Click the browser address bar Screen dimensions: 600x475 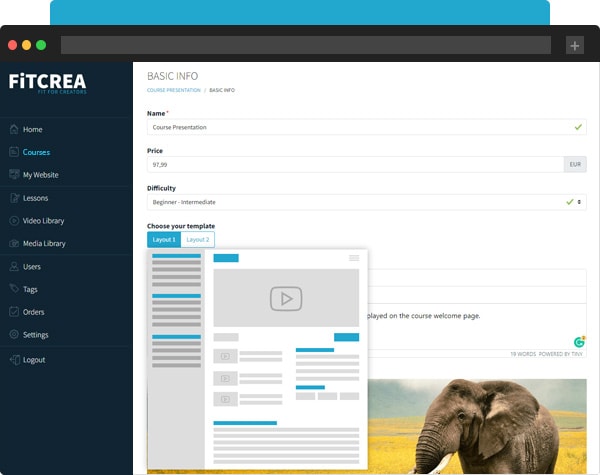[x=306, y=46]
